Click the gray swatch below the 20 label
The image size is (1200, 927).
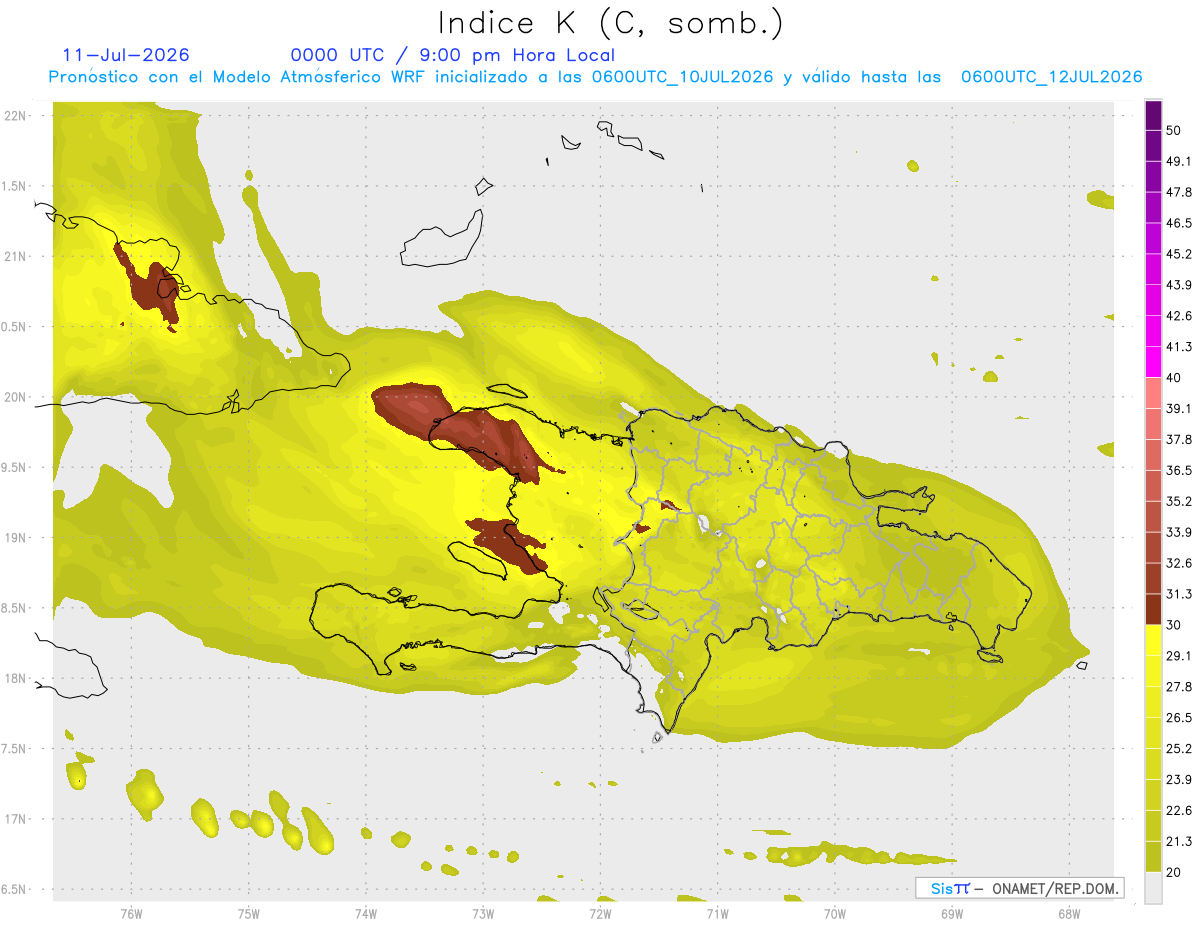(1154, 887)
